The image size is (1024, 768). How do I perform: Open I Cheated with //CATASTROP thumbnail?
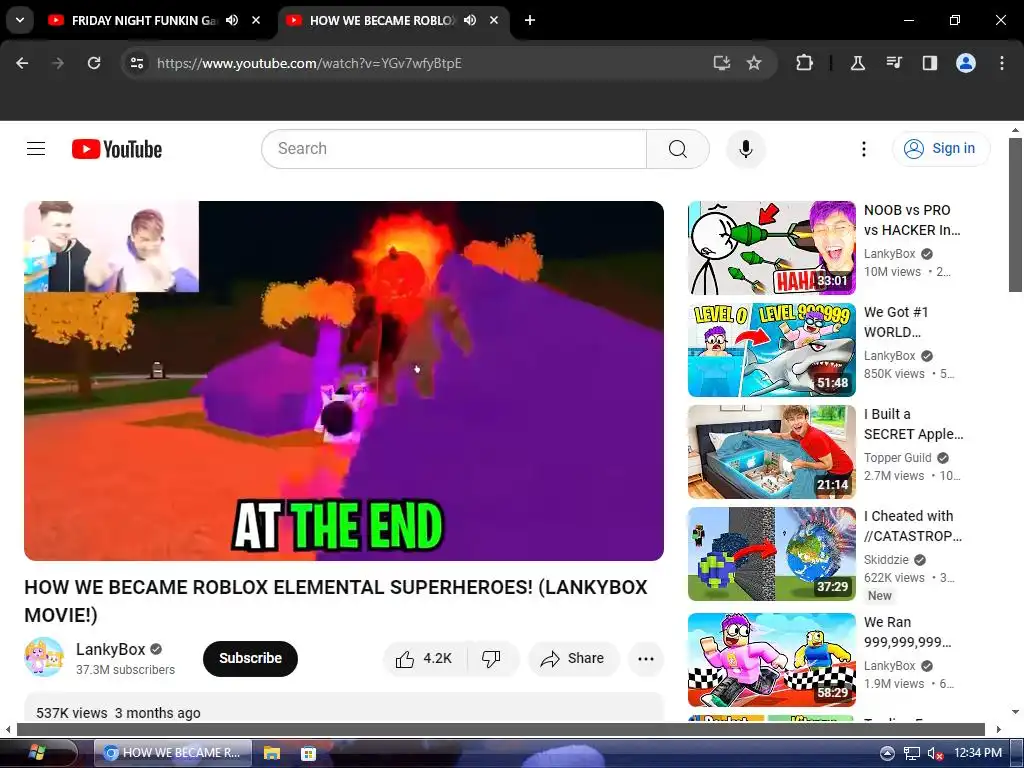(772, 554)
